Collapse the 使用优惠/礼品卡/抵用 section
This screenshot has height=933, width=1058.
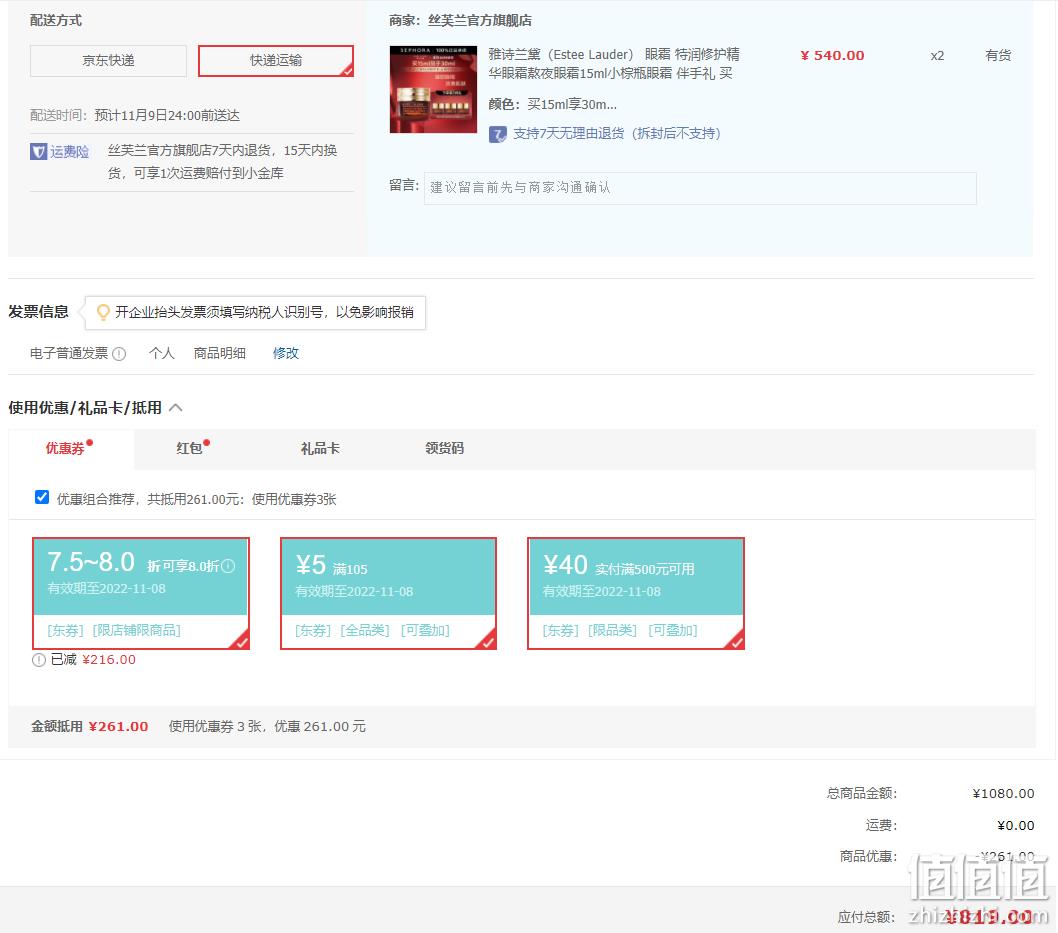click(175, 407)
